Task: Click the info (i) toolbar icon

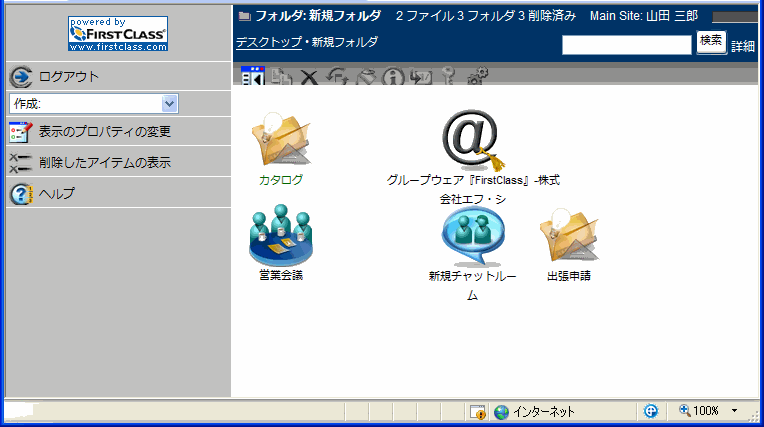Action: point(393,77)
